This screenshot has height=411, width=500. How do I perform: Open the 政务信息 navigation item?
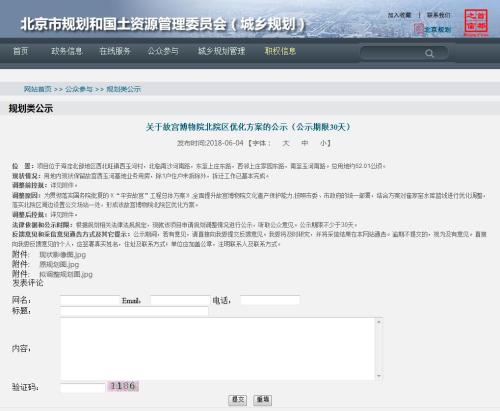click(x=66, y=51)
